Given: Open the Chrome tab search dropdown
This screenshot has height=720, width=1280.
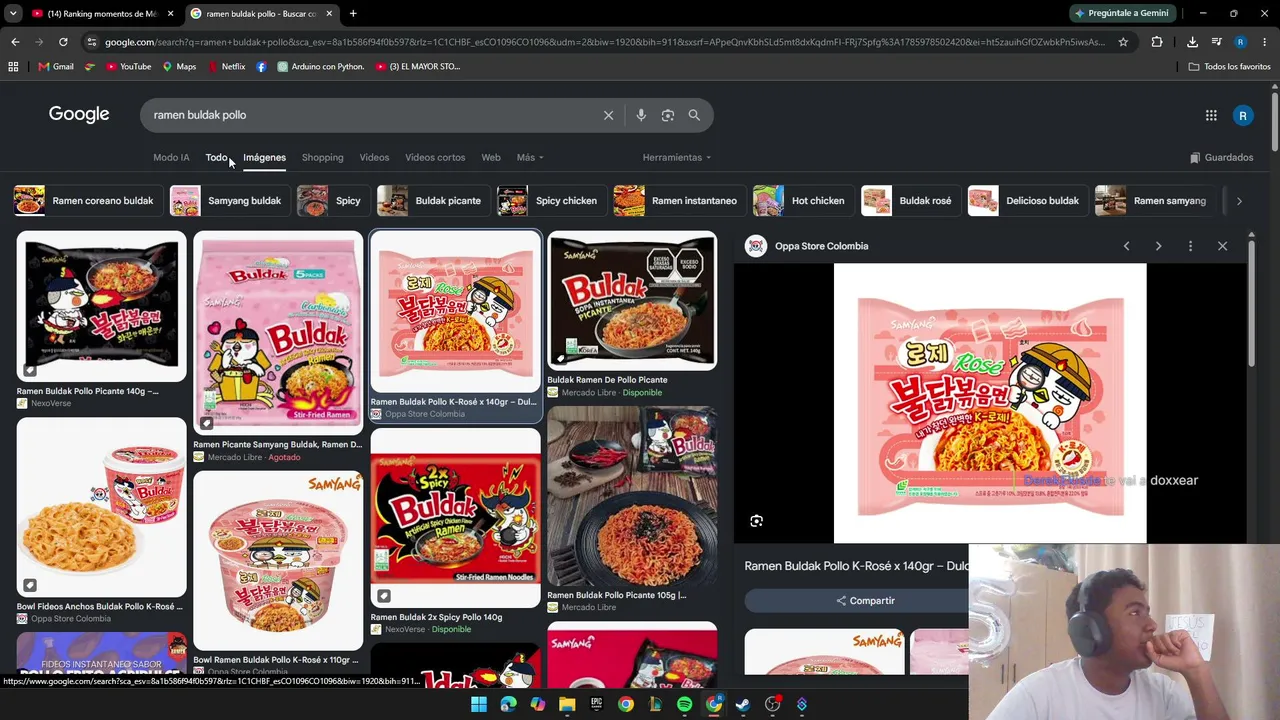Looking at the screenshot, I should click(x=13, y=13).
